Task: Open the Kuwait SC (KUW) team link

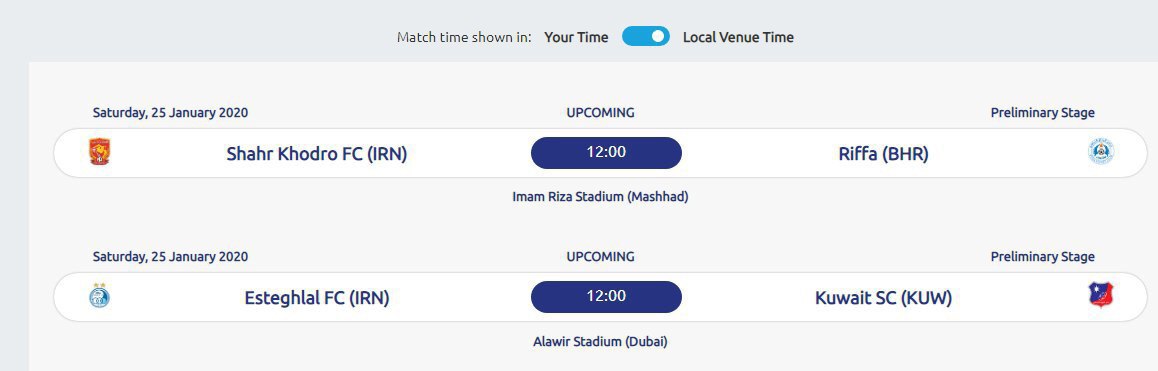Action: coord(883,298)
